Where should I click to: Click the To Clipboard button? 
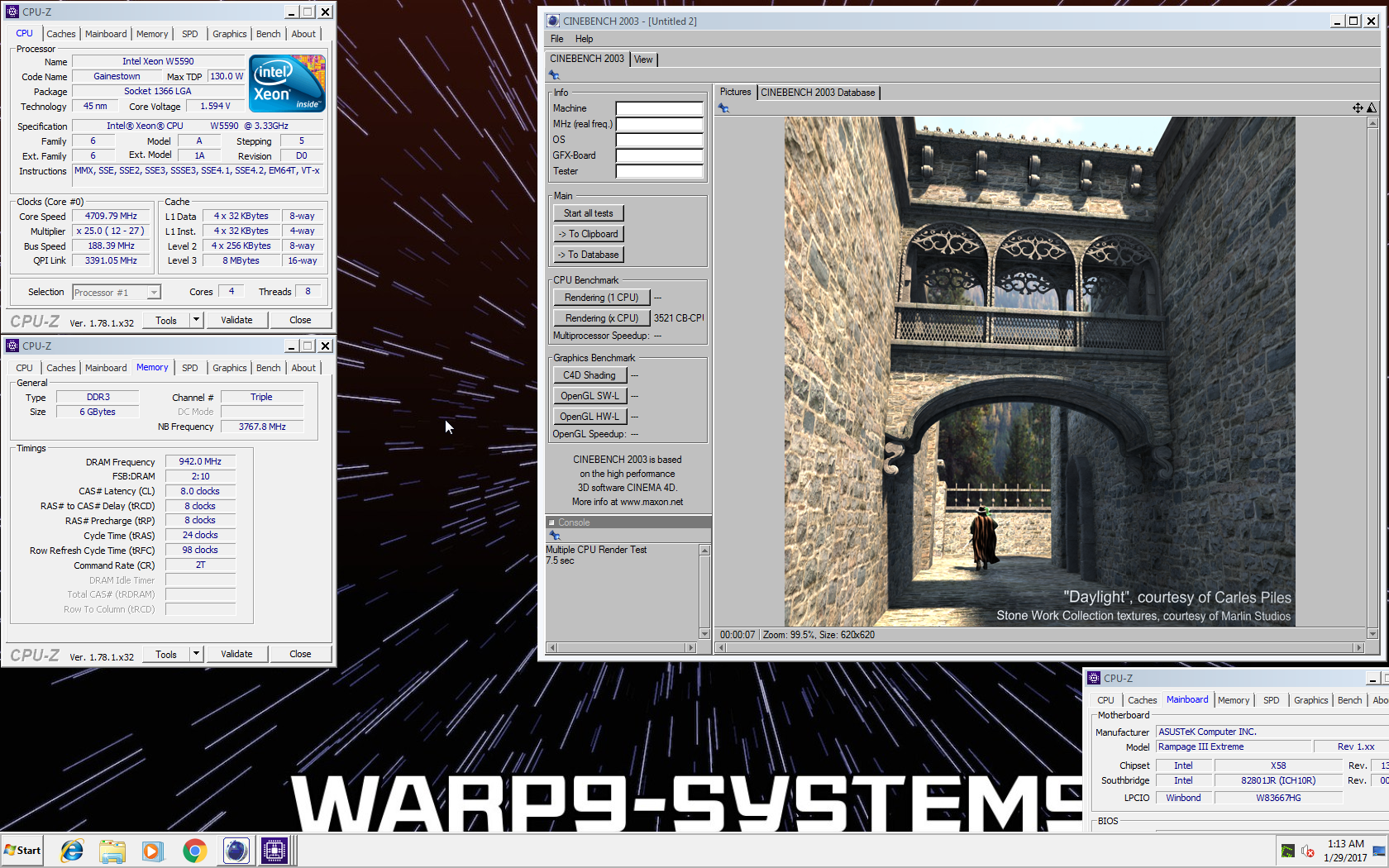pos(589,234)
